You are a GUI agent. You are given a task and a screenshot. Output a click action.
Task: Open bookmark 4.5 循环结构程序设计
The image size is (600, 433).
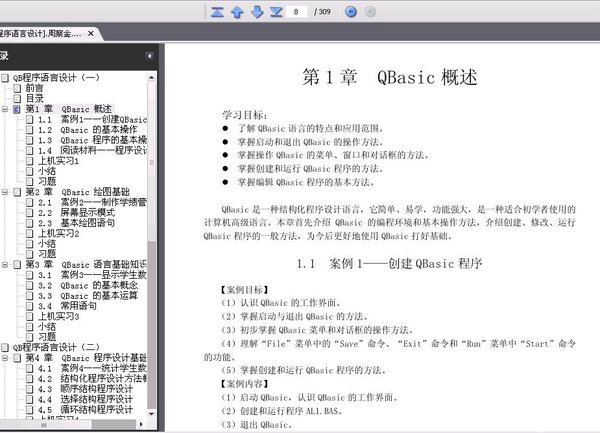pyautogui.click(x=85, y=410)
